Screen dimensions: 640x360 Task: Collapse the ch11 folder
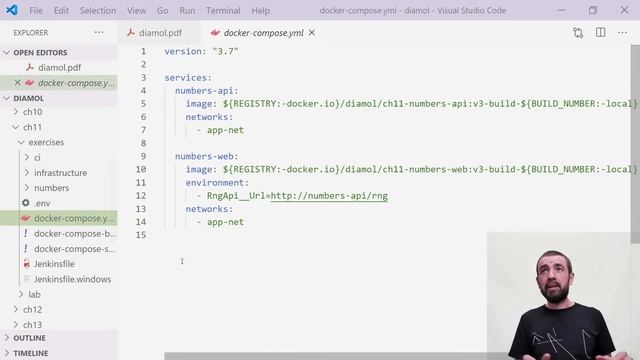32,127
